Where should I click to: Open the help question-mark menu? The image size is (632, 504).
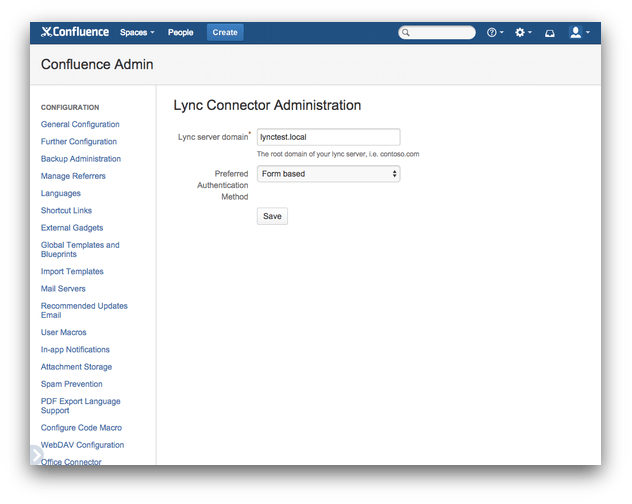click(495, 32)
